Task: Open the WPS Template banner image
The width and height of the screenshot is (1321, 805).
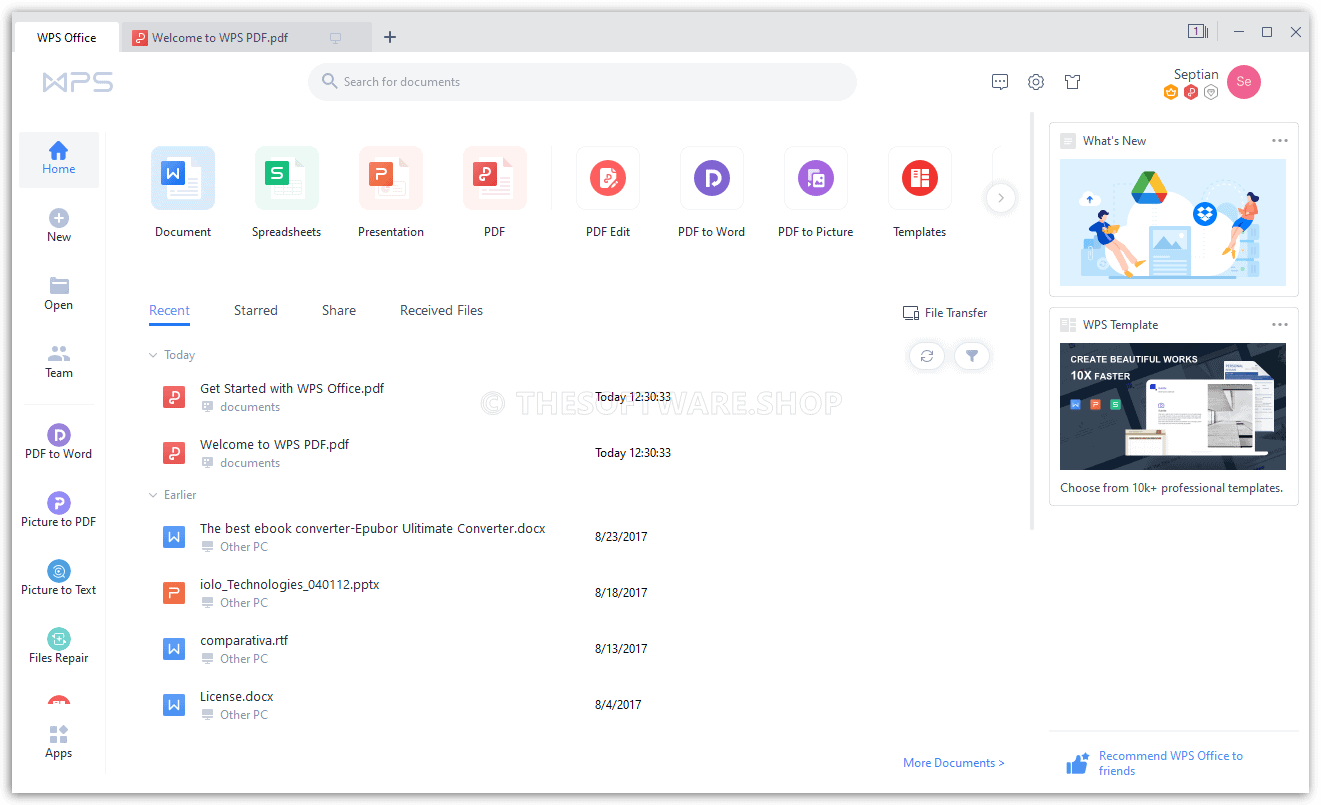Action: [1173, 406]
